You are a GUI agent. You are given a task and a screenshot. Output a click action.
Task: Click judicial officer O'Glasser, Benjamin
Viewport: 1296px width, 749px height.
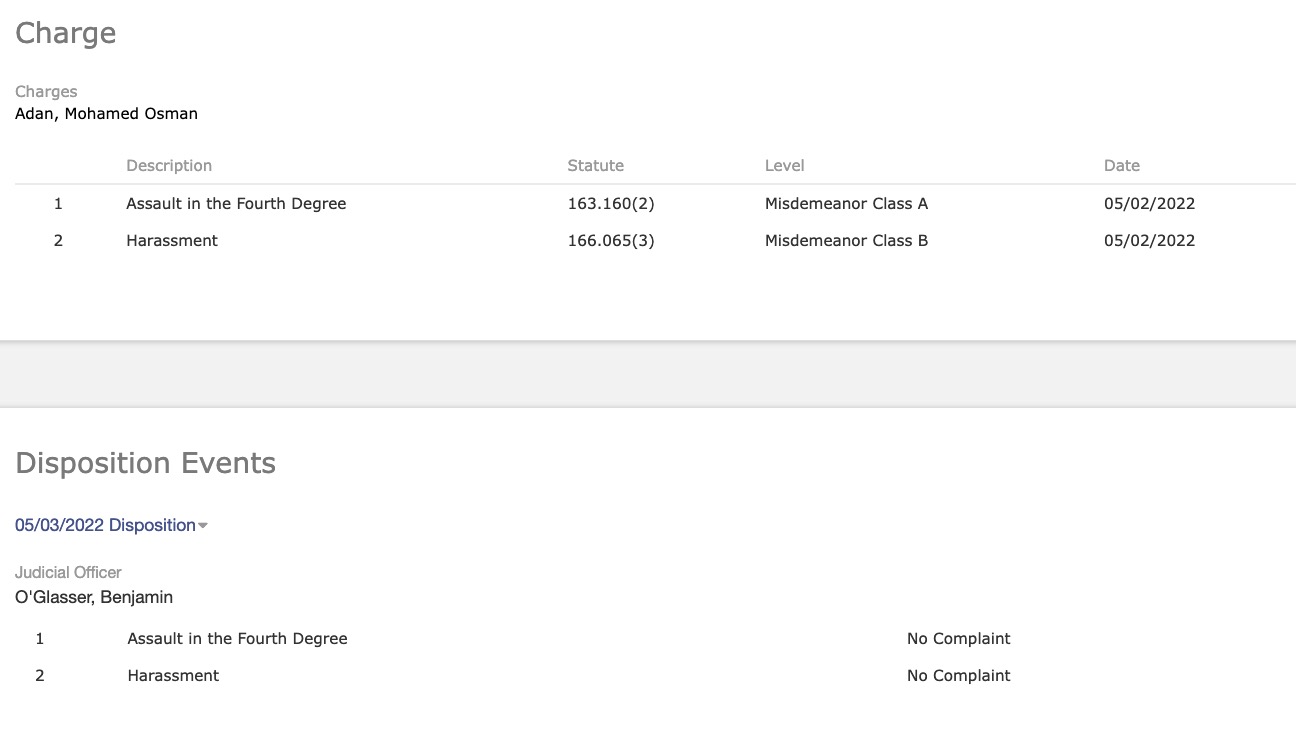pyautogui.click(x=94, y=598)
